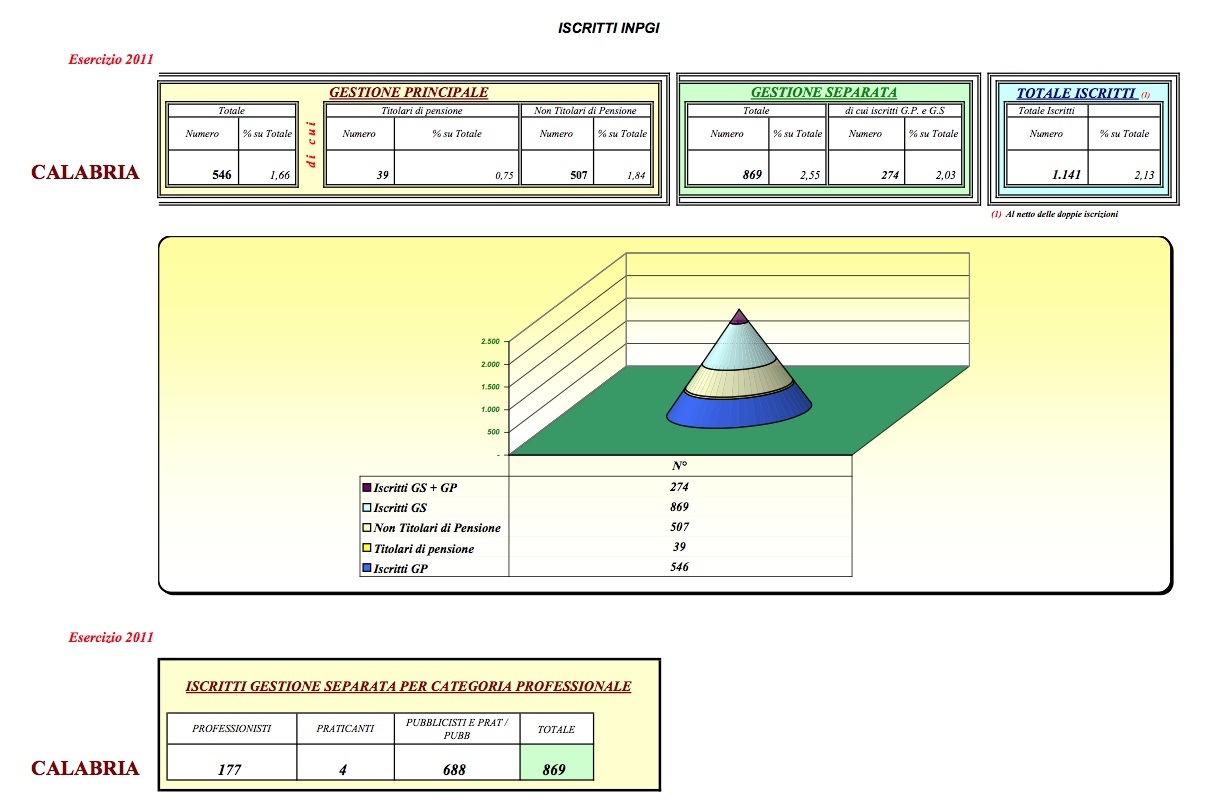
Task: Click the 'ISCRITTI GESTIONE SEPARATA PER CATEGORIA PROFESSIONALE' heading
Action: point(409,686)
